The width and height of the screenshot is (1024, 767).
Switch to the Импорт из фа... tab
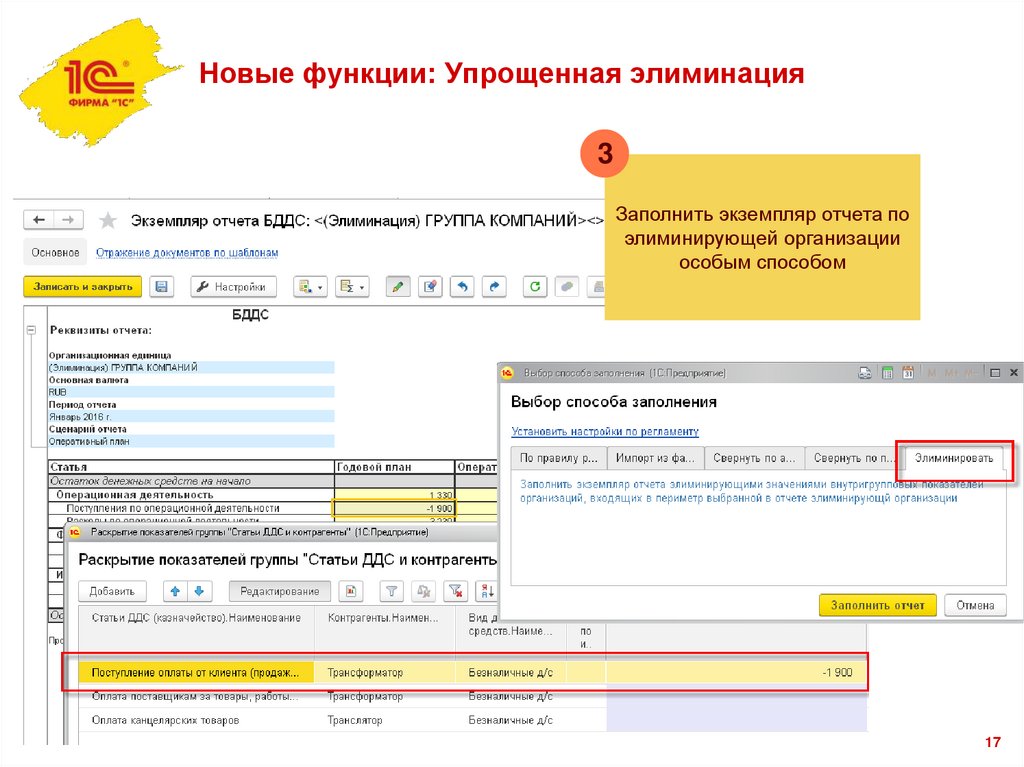click(x=655, y=458)
